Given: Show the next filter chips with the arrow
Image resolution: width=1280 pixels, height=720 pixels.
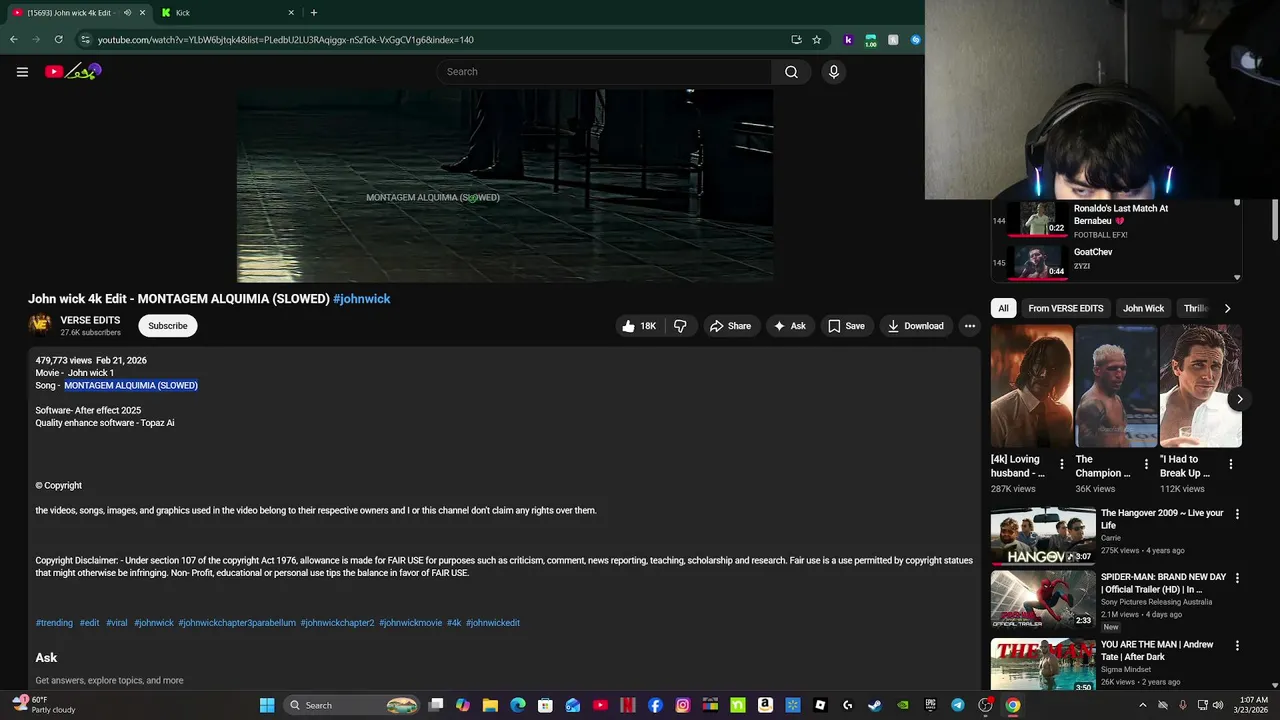Looking at the screenshot, I should click(x=1227, y=309).
